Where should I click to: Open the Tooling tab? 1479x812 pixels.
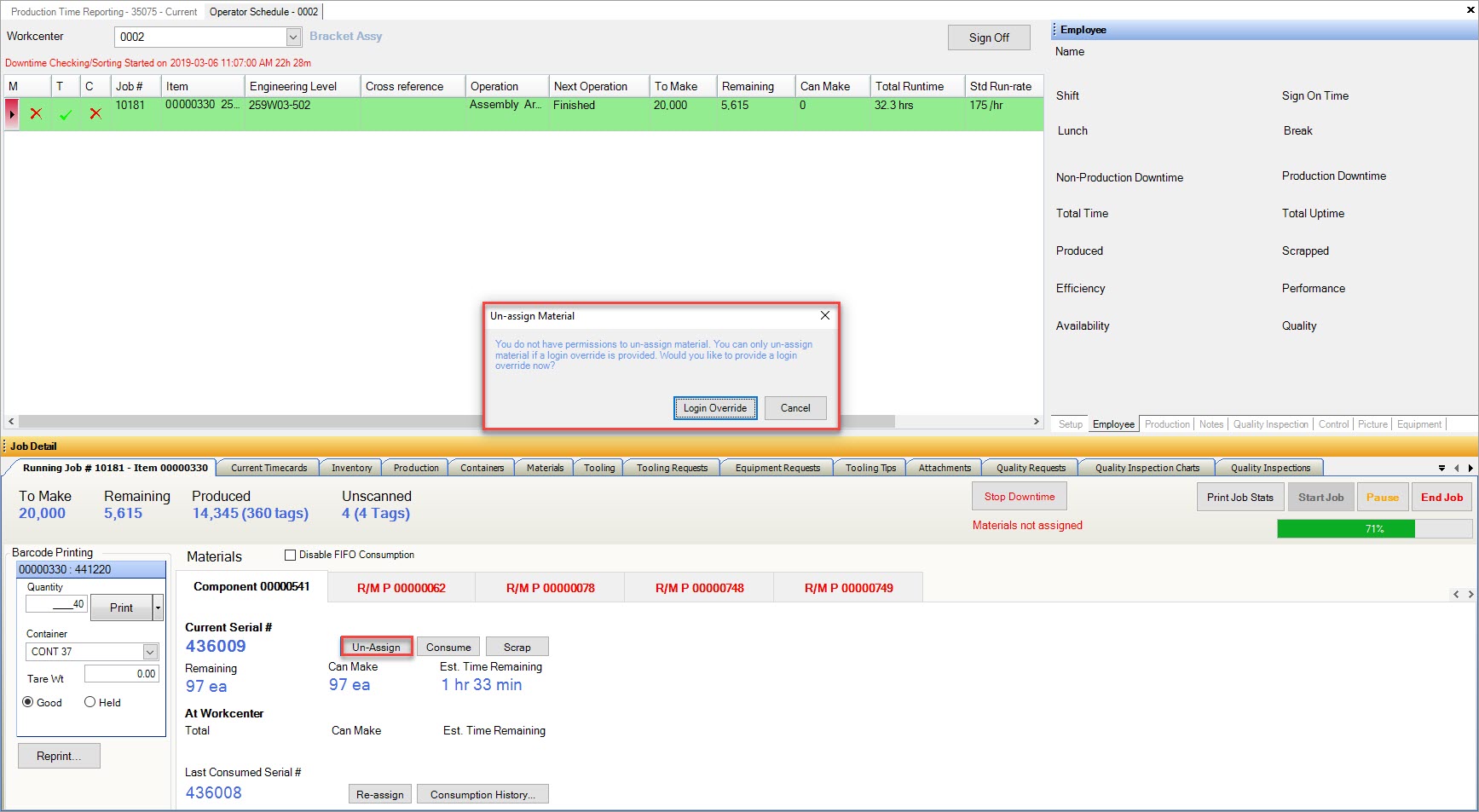click(x=599, y=468)
